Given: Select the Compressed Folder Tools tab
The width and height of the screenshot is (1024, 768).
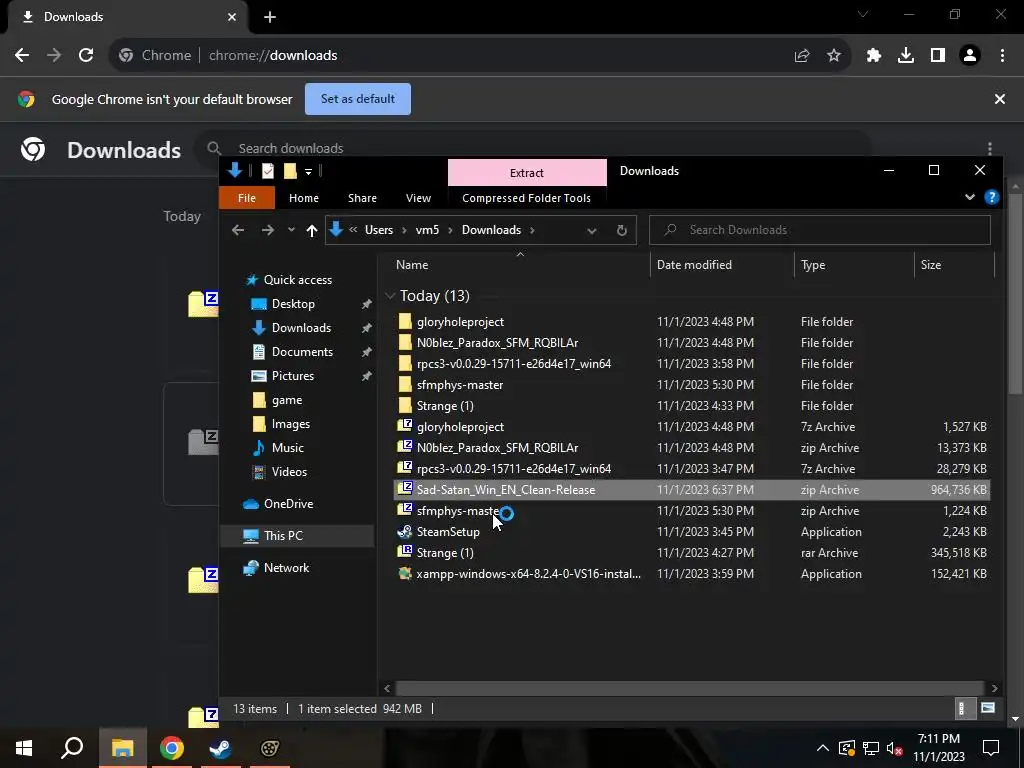Looking at the screenshot, I should 526,198.
